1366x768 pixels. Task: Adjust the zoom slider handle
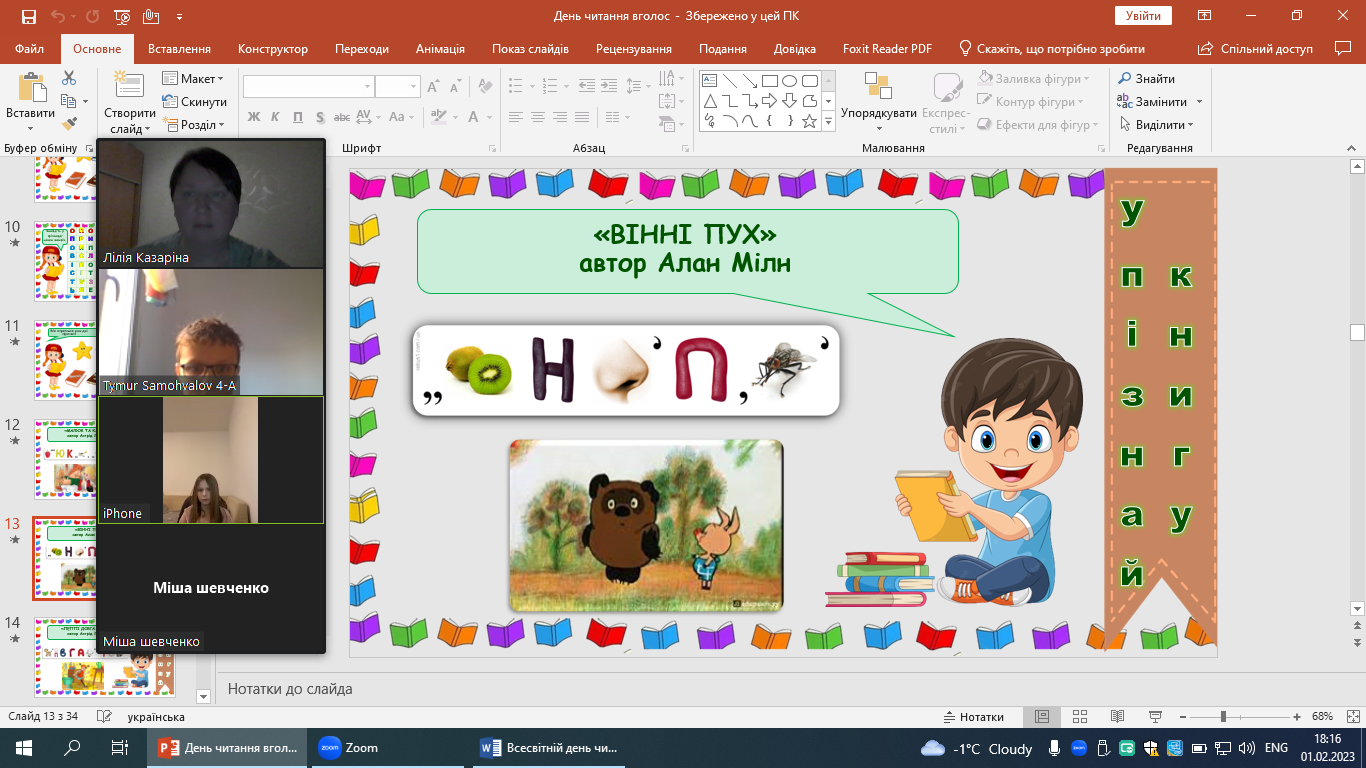click(x=1223, y=717)
